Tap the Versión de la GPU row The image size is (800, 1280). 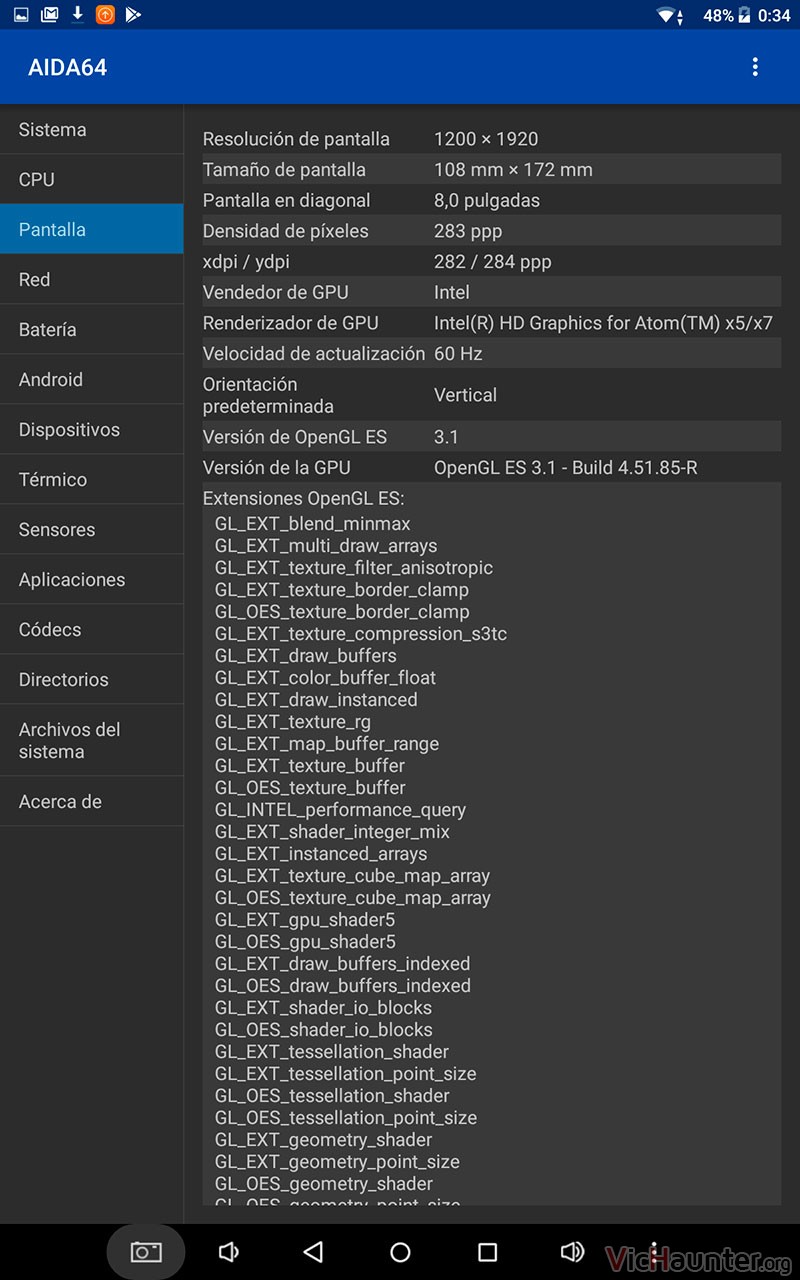pos(491,467)
